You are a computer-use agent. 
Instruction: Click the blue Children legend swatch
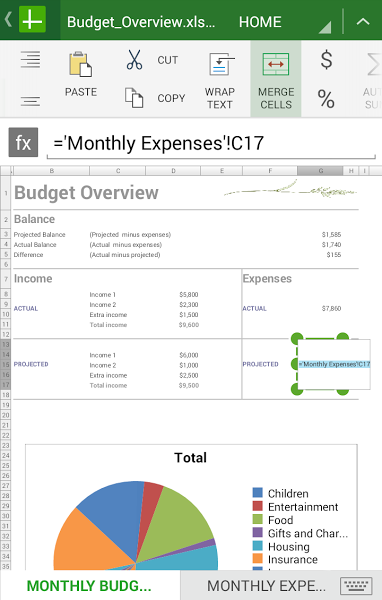tap(258, 493)
